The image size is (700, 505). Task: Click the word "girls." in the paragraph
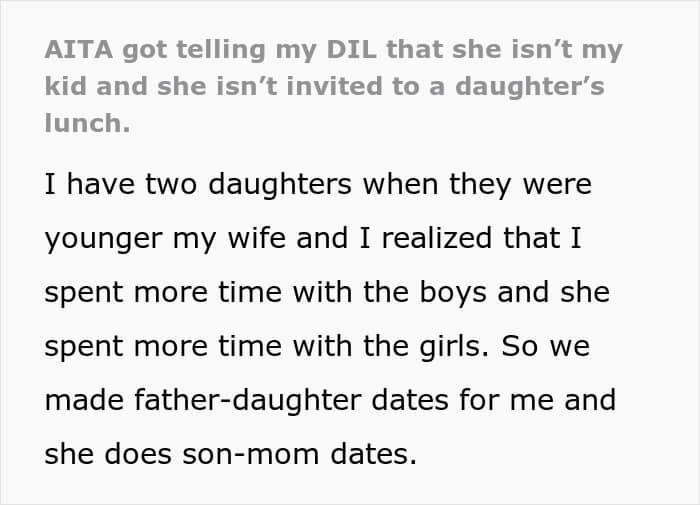454,347
